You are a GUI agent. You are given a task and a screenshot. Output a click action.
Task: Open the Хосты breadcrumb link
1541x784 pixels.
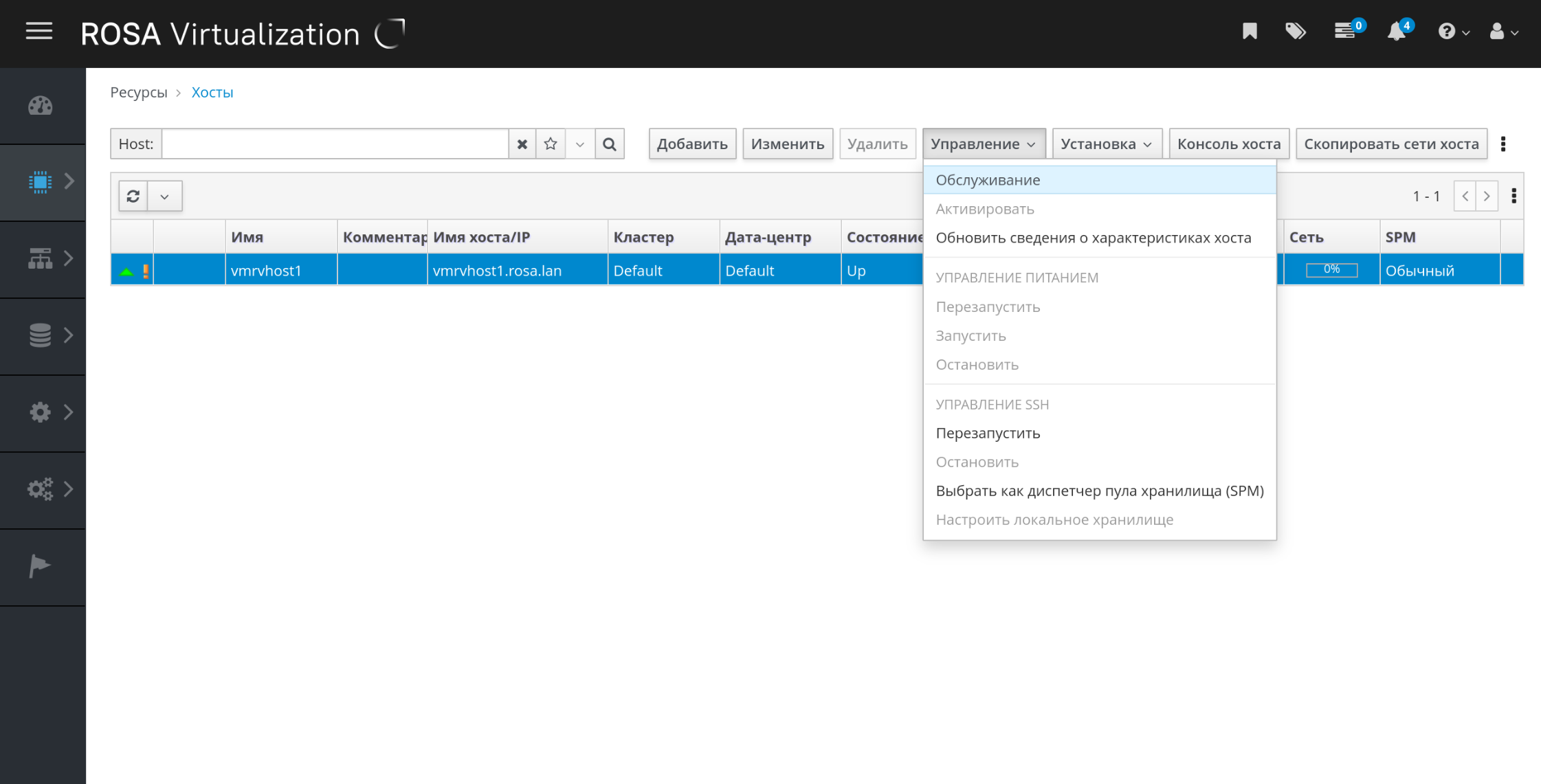pos(212,93)
